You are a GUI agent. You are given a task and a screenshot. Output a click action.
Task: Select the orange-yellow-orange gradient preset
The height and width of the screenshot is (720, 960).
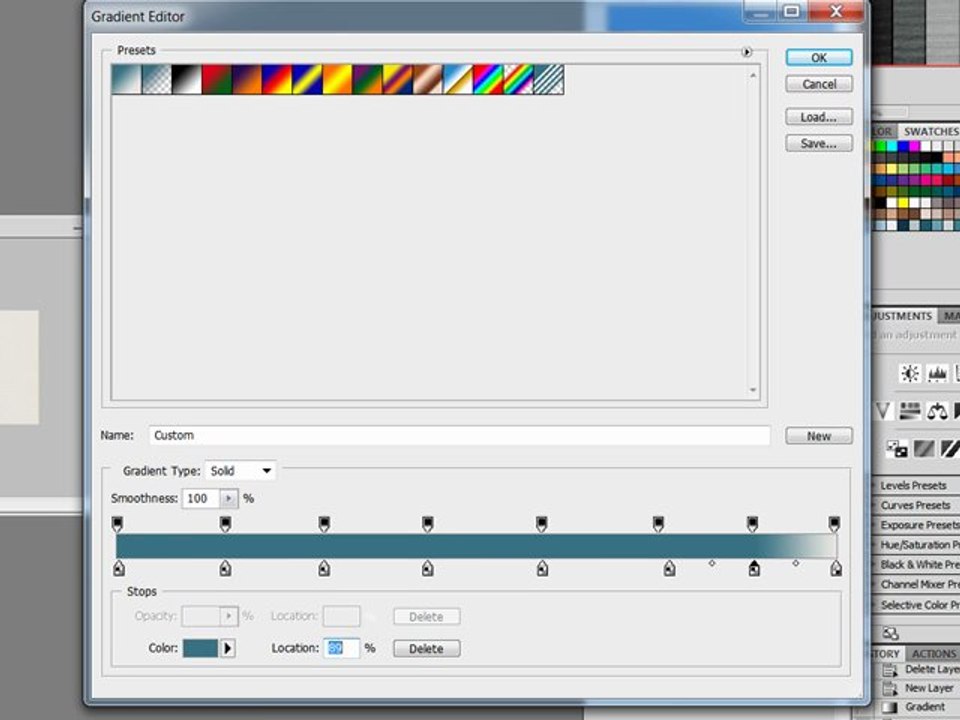(x=337, y=80)
